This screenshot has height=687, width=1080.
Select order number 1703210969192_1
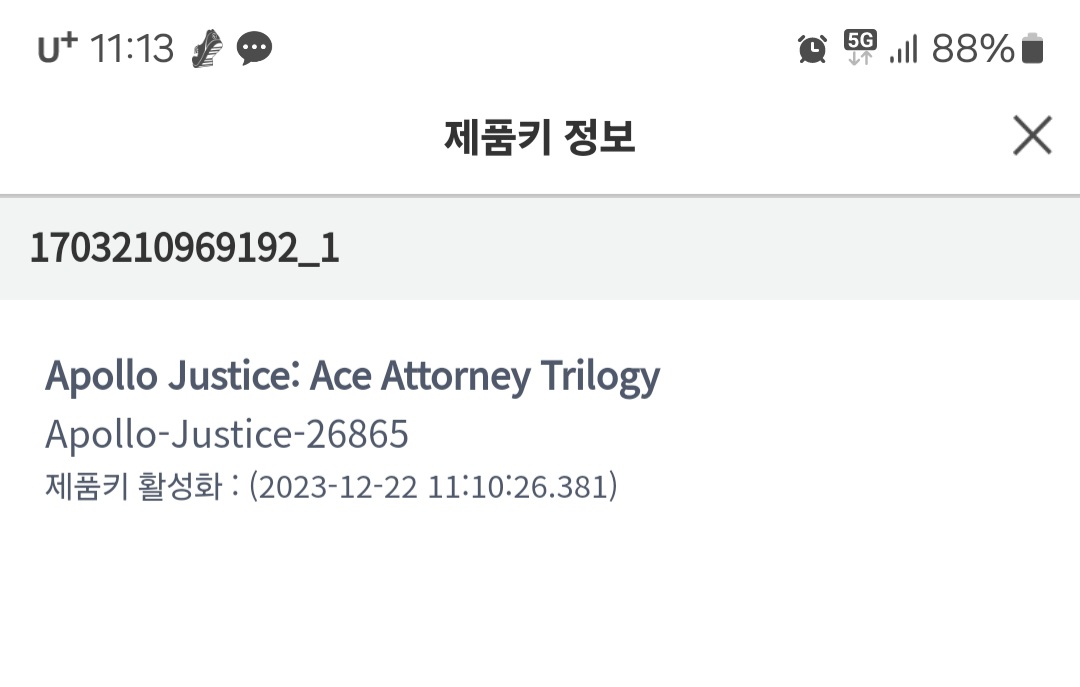click(x=185, y=248)
